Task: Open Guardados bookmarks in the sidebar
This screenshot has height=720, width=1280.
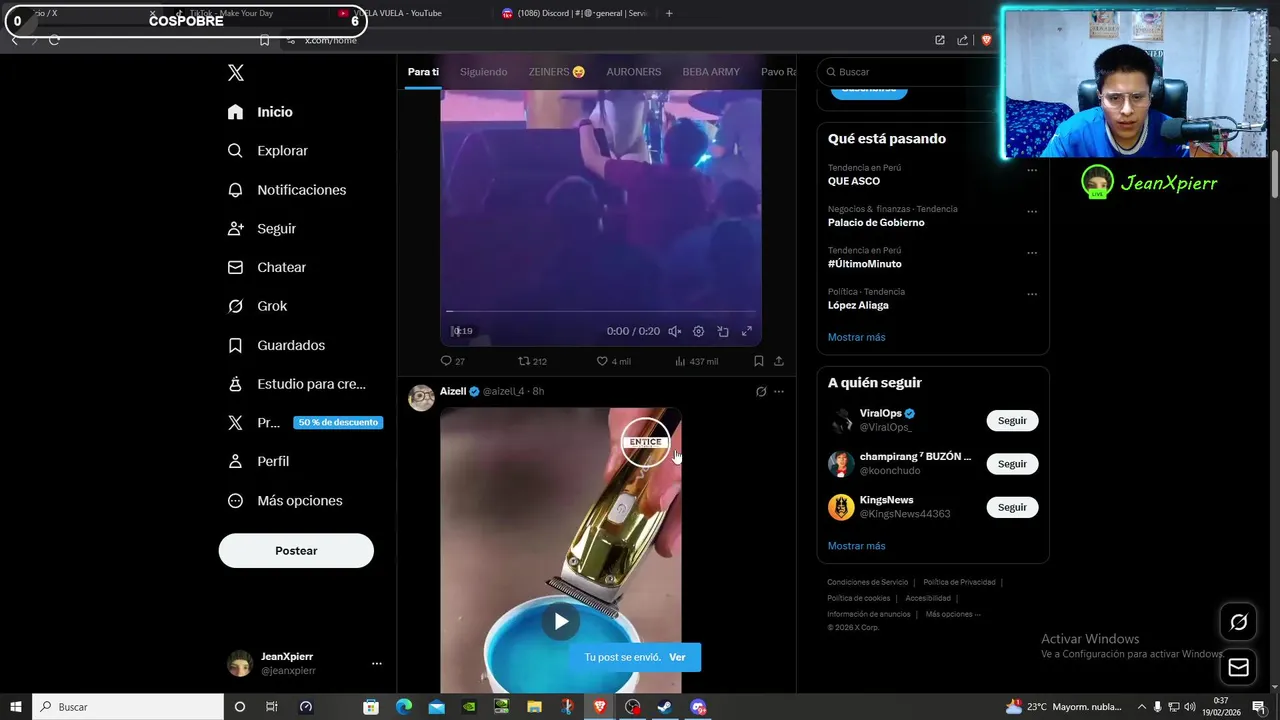Action: 276,345
